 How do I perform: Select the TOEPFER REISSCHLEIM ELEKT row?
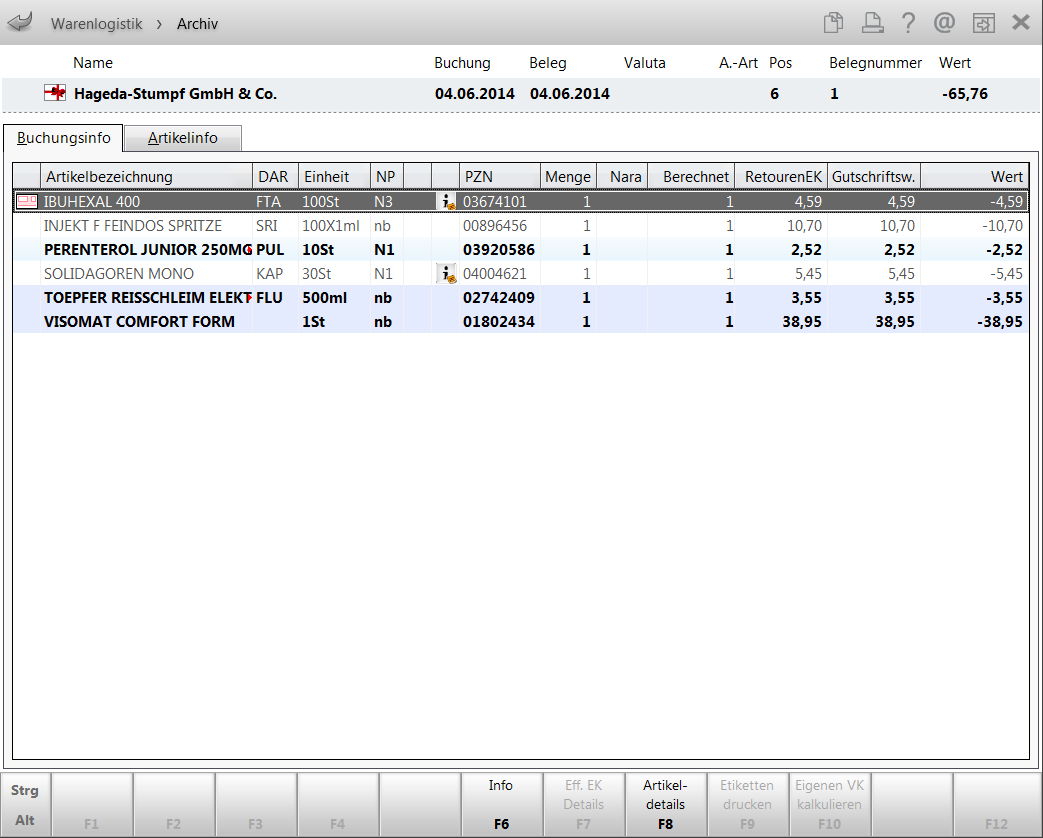pos(521,297)
